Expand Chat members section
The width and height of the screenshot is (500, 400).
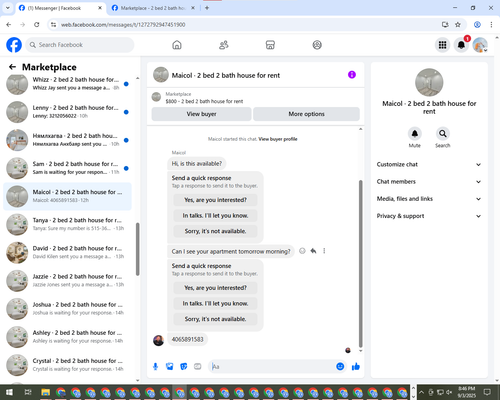429,182
